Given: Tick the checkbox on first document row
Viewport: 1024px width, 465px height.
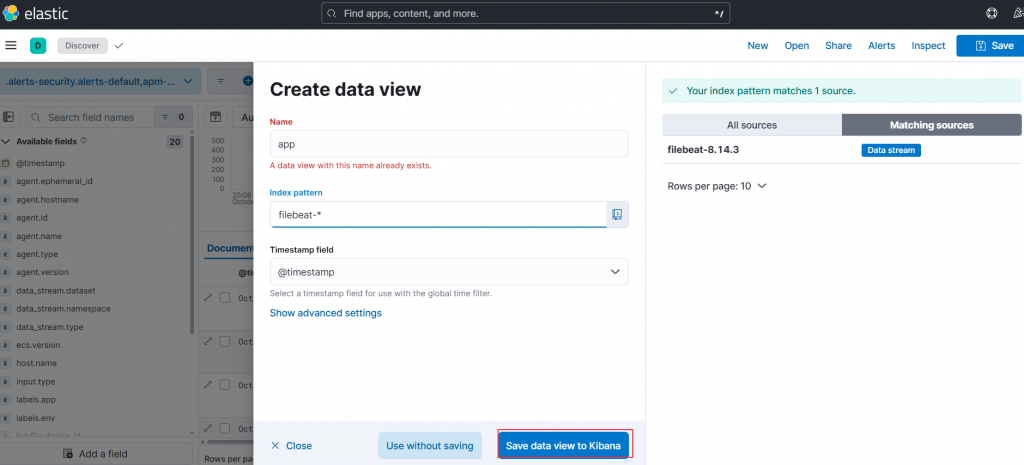Looking at the screenshot, I should click(225, 297).
